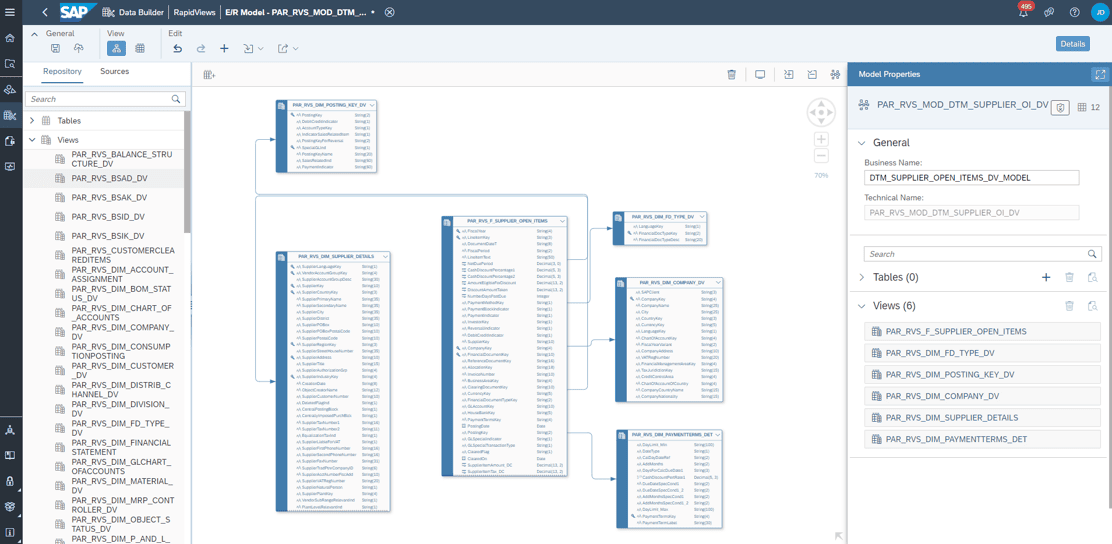This screenshot has width=1112, height=544.
Task: Click the Deploy cloud-upload icon
Action: (78, 48)
